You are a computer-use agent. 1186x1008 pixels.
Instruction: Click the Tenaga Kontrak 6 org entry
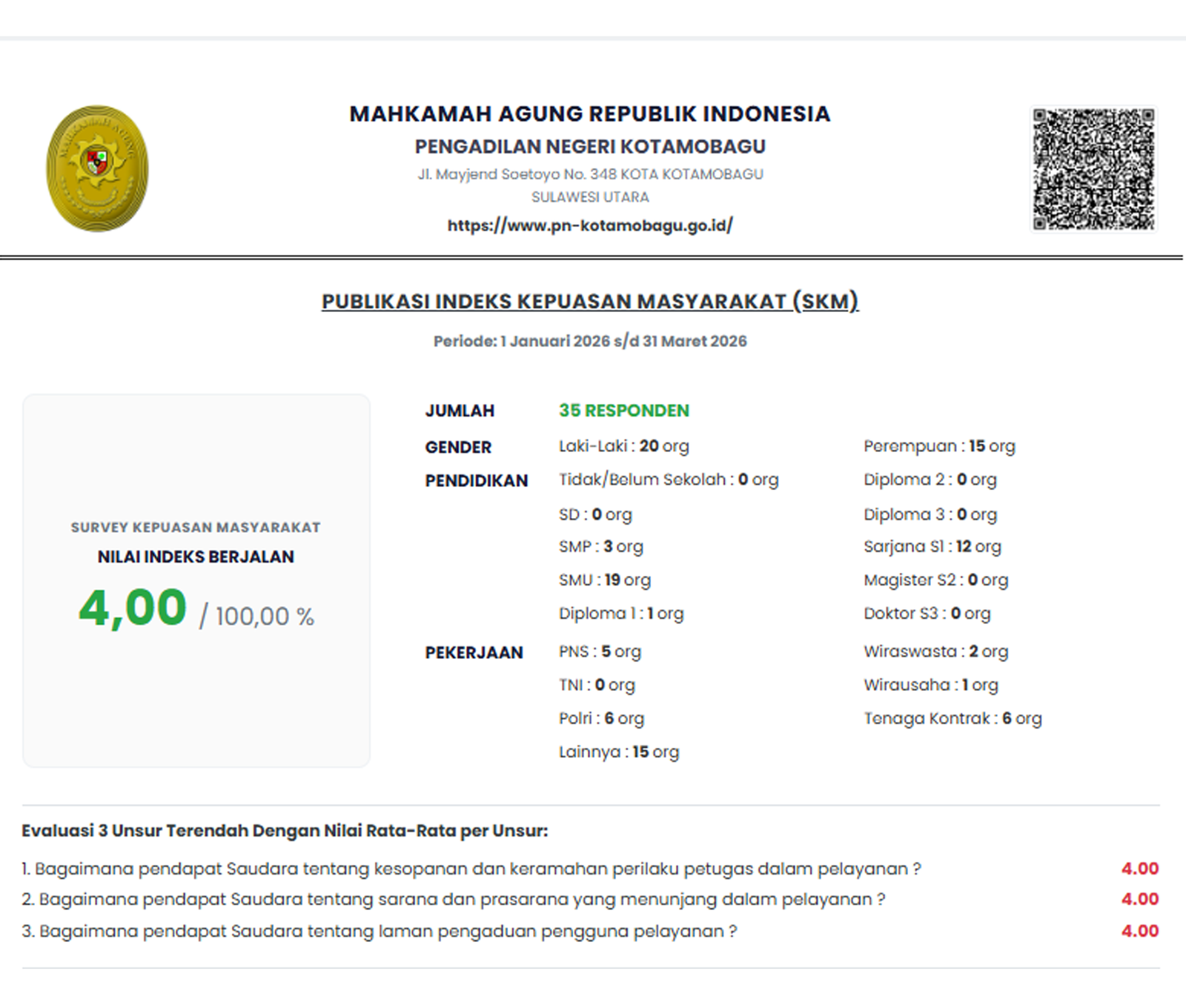tap(953, 718)
